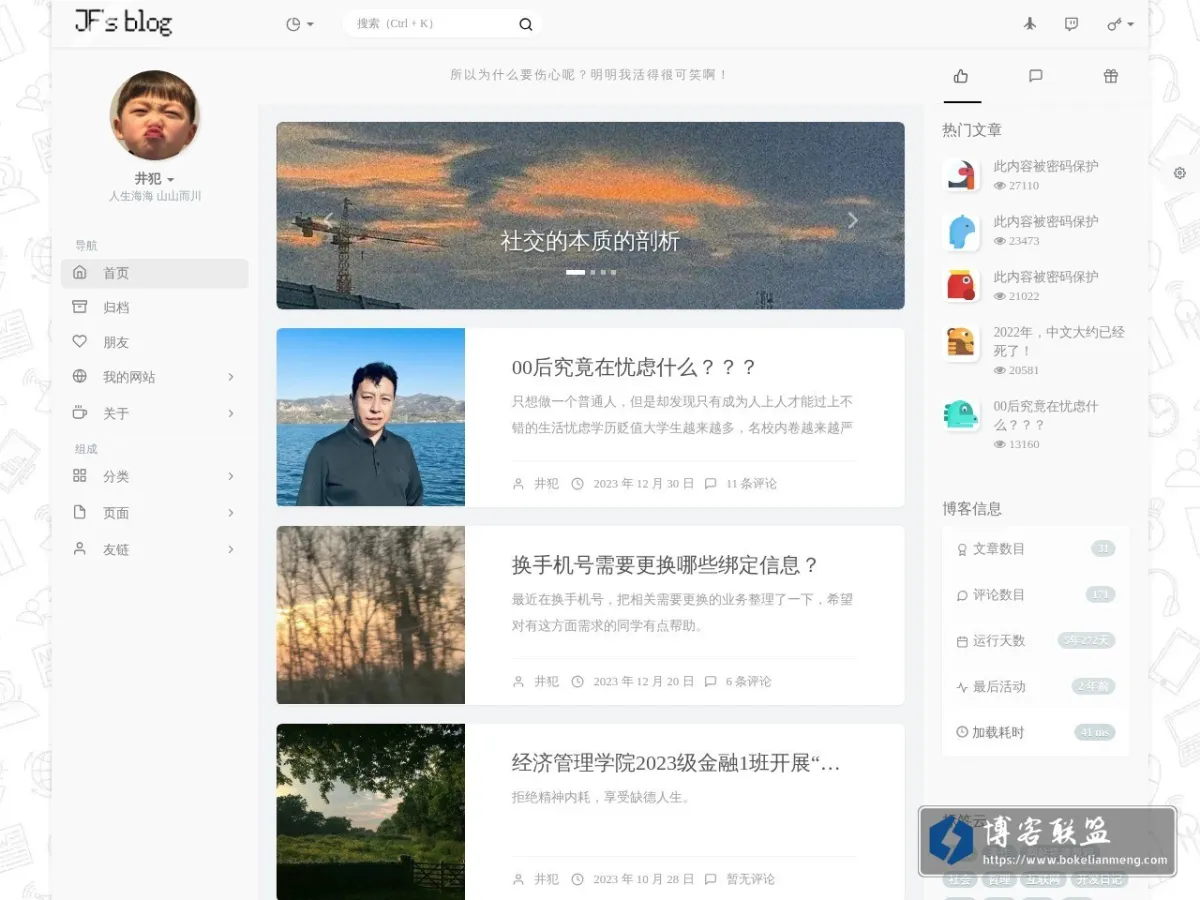Click the profile avatar photo
This screenshot has height=900, width=1200.
click(155, 115)
